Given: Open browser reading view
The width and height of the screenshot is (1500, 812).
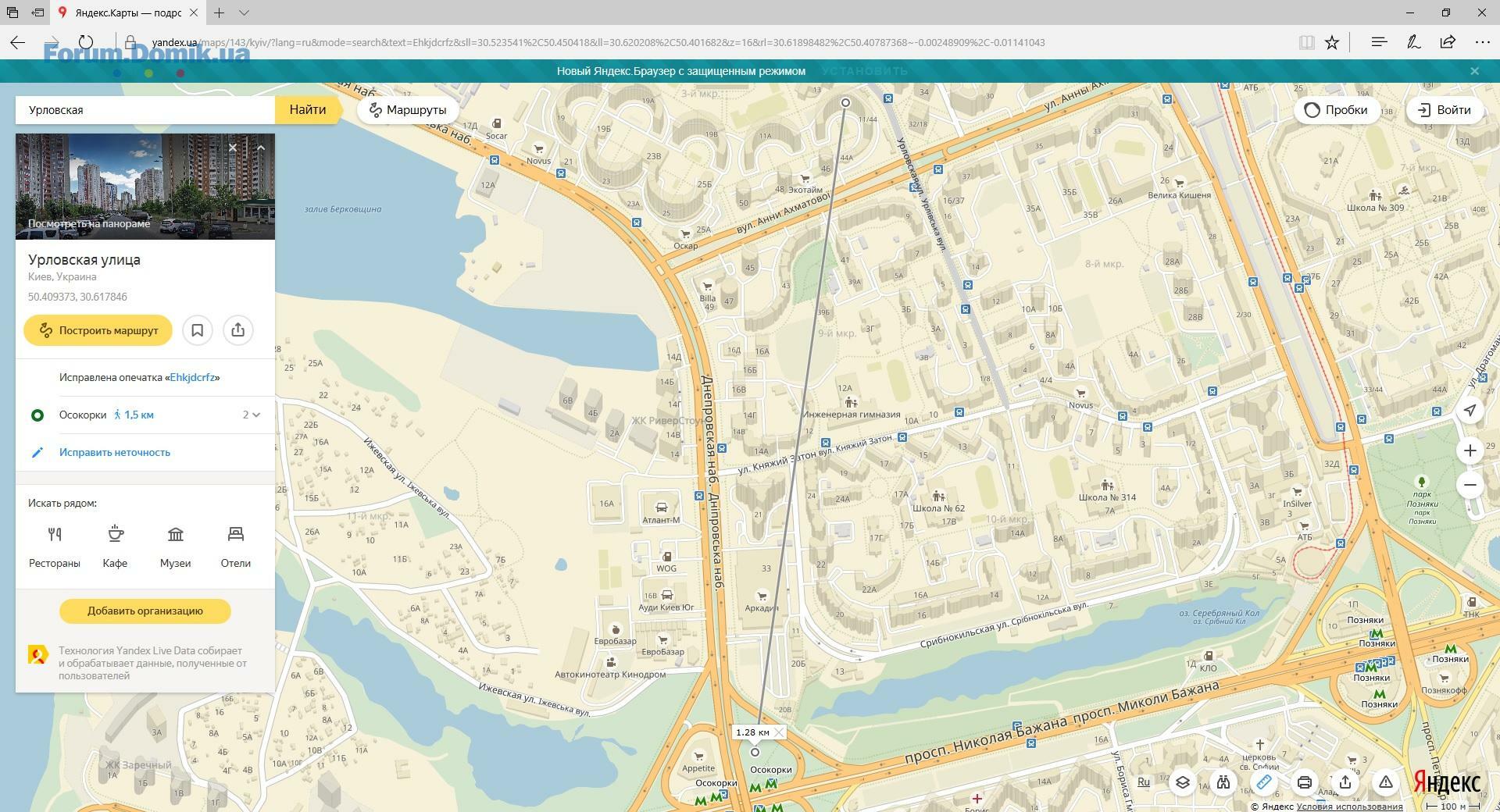Looking at the screenshot, I should click(1306, 42).
